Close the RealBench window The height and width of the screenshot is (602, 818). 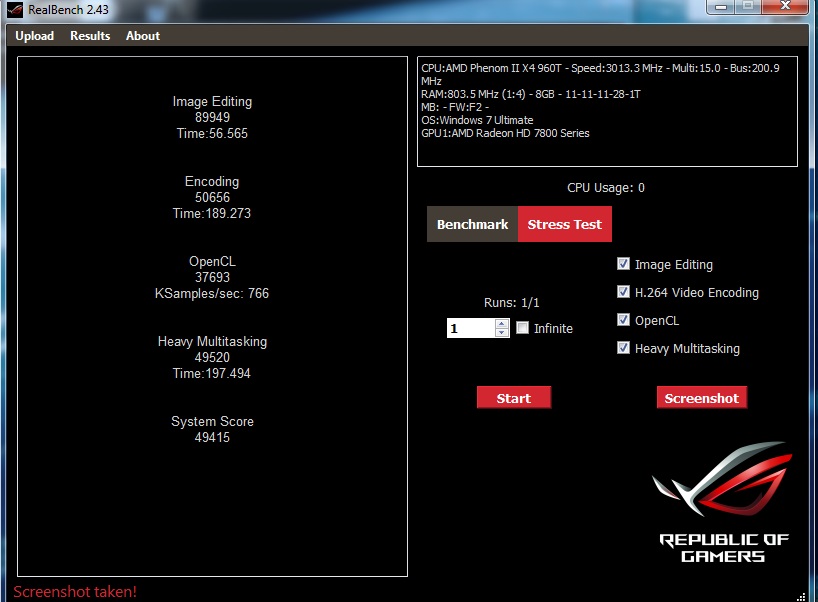tap(785, 7)
